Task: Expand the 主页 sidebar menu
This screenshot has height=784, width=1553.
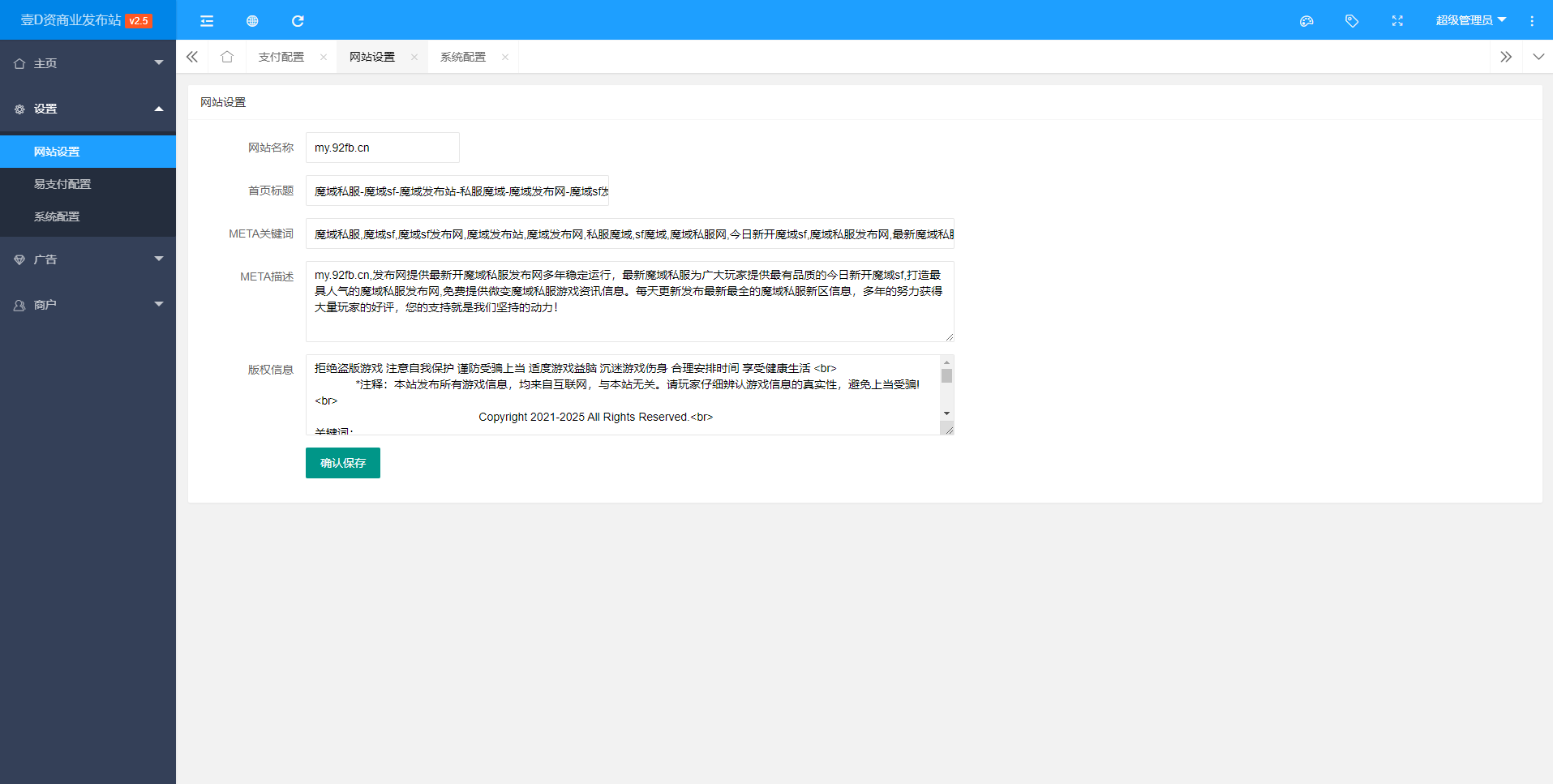Action: [88, 63]
